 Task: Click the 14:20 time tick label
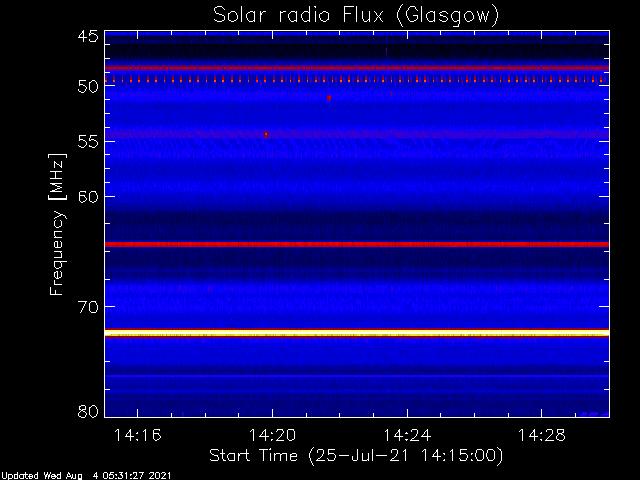click(x=272, y=436)
